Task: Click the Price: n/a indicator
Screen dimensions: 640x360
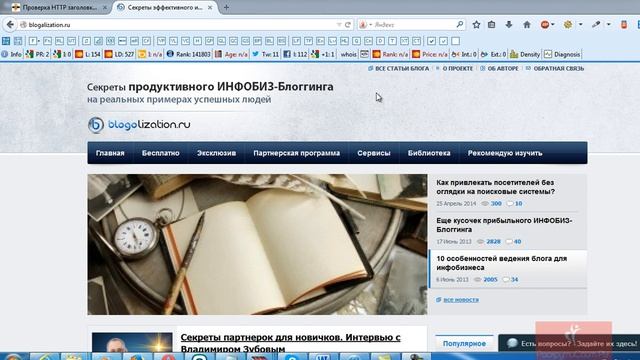Action: pyautogui.click(x=430, y=54)
